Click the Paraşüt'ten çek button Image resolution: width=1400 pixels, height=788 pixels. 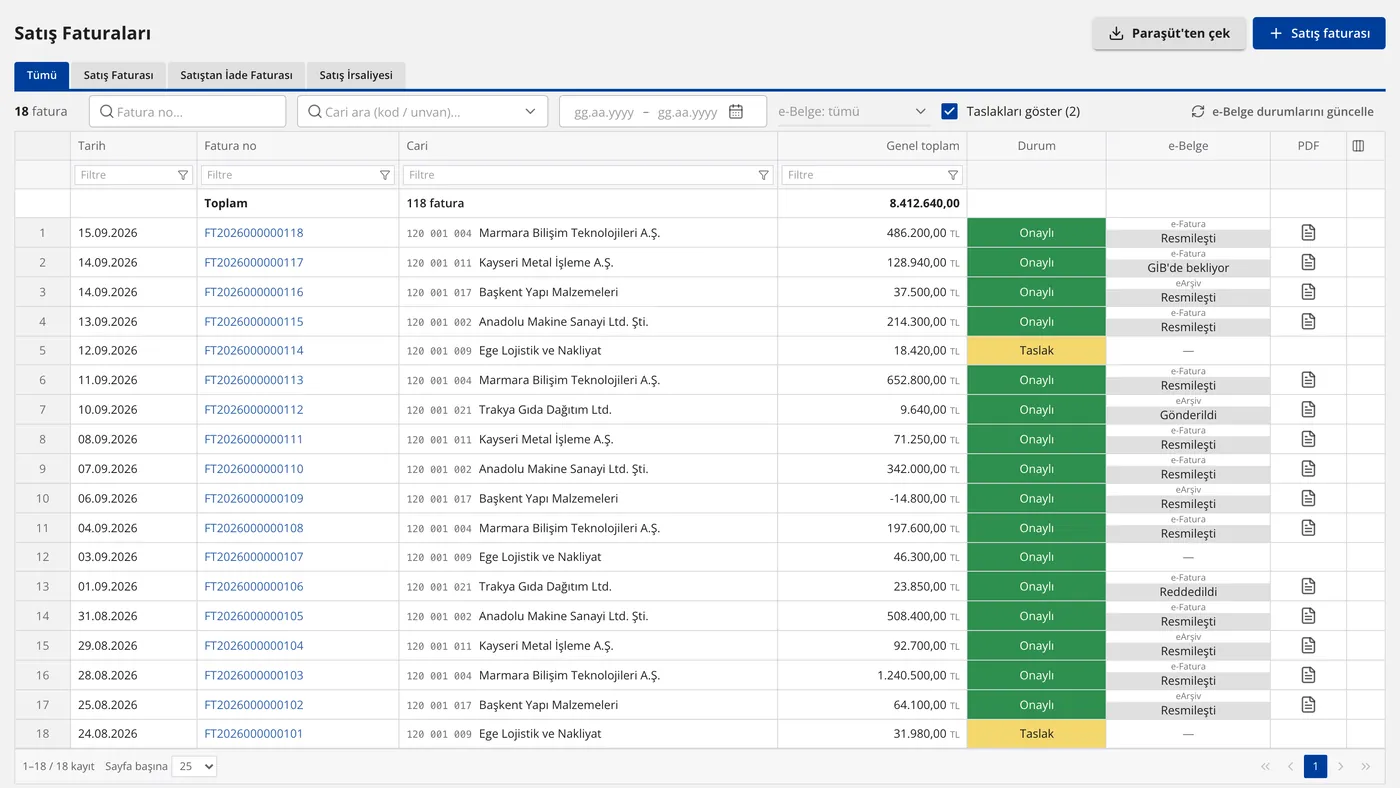pyautogui.click(x=1169, y=33)
